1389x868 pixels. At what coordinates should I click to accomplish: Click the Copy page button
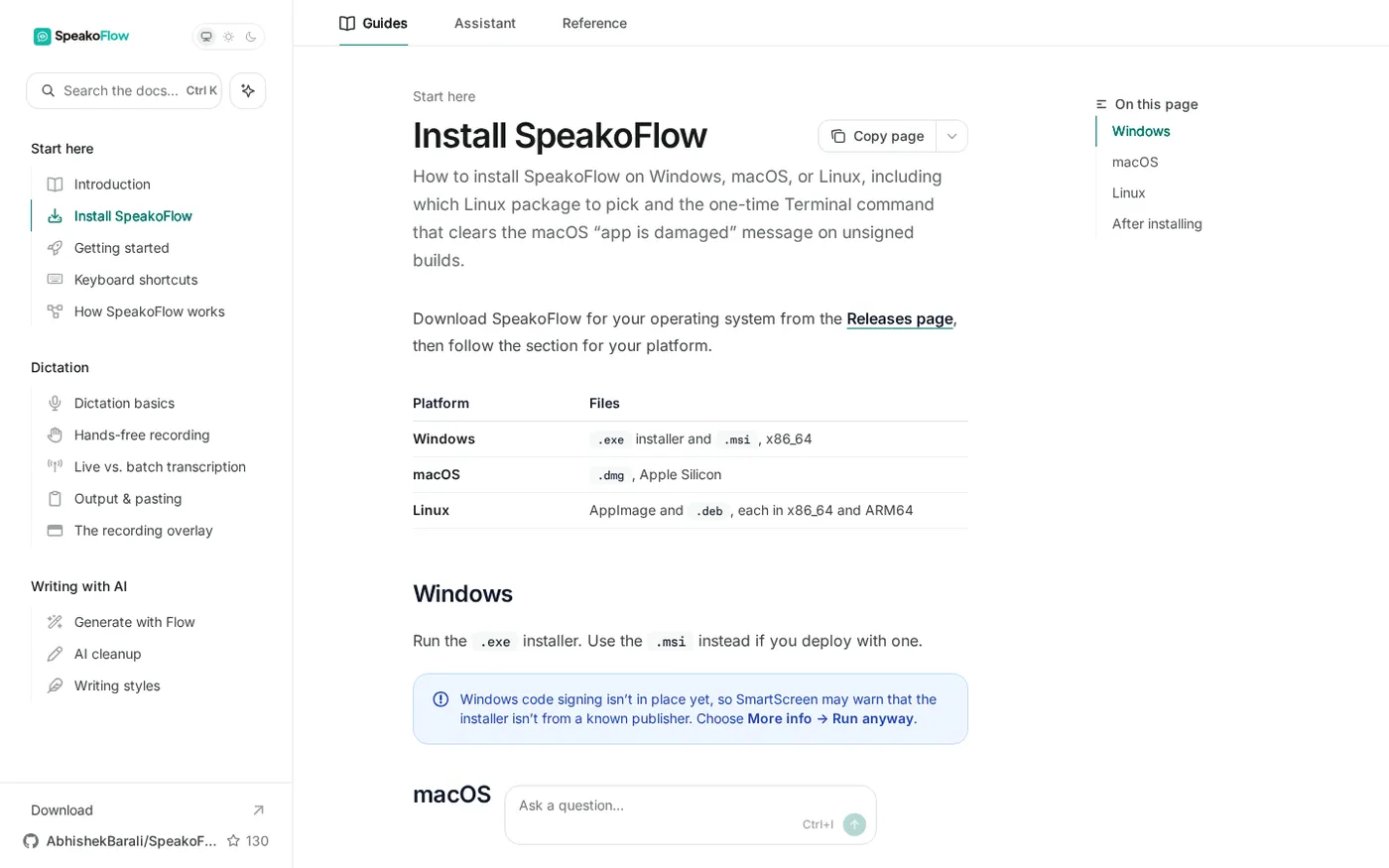click(877, 136)
